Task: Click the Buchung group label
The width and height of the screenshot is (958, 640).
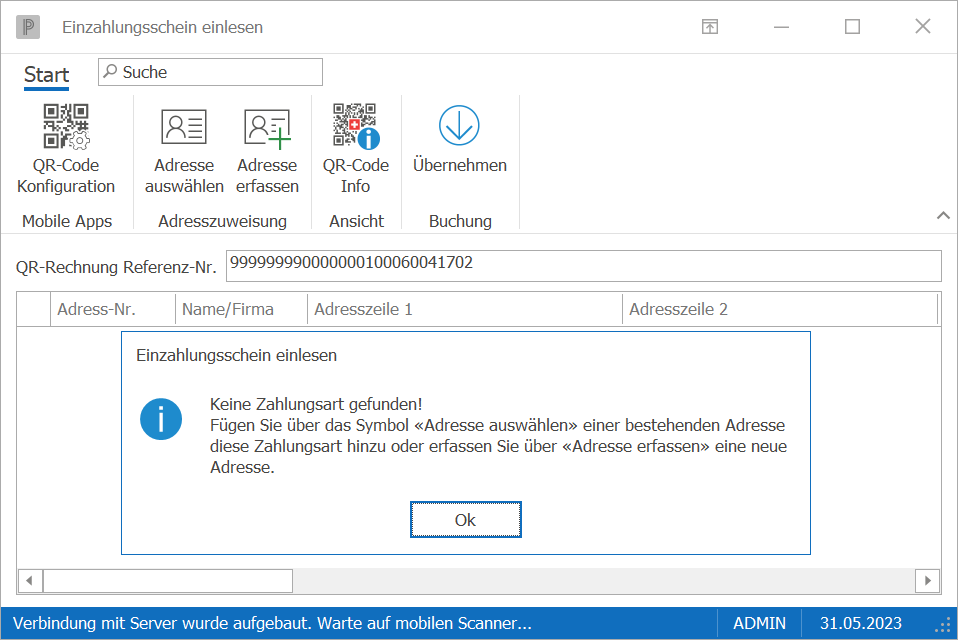Action: (x=460, y=221)
